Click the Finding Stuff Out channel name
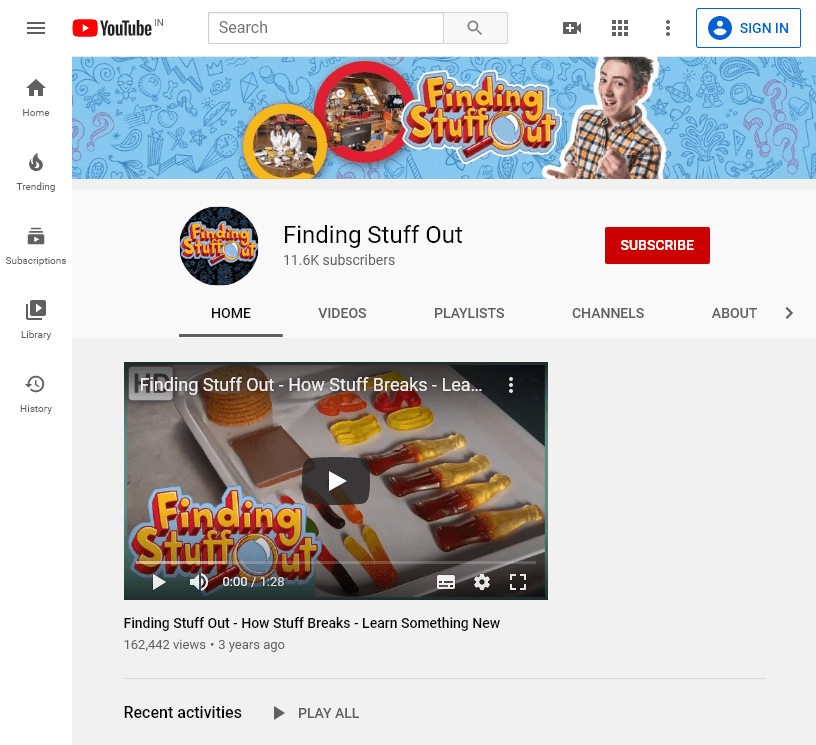Screen dimensions: 816x745 [x=373, y=235]
